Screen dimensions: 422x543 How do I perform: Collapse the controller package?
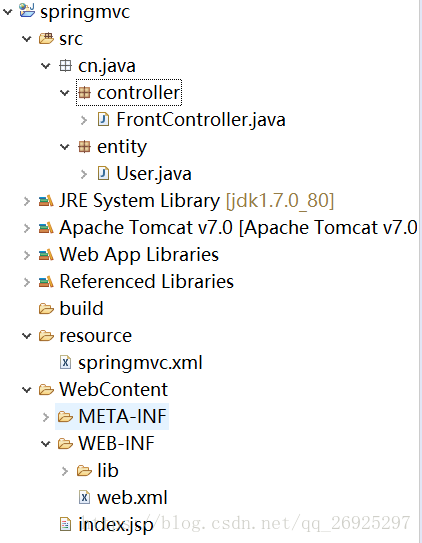coord(65,92)
